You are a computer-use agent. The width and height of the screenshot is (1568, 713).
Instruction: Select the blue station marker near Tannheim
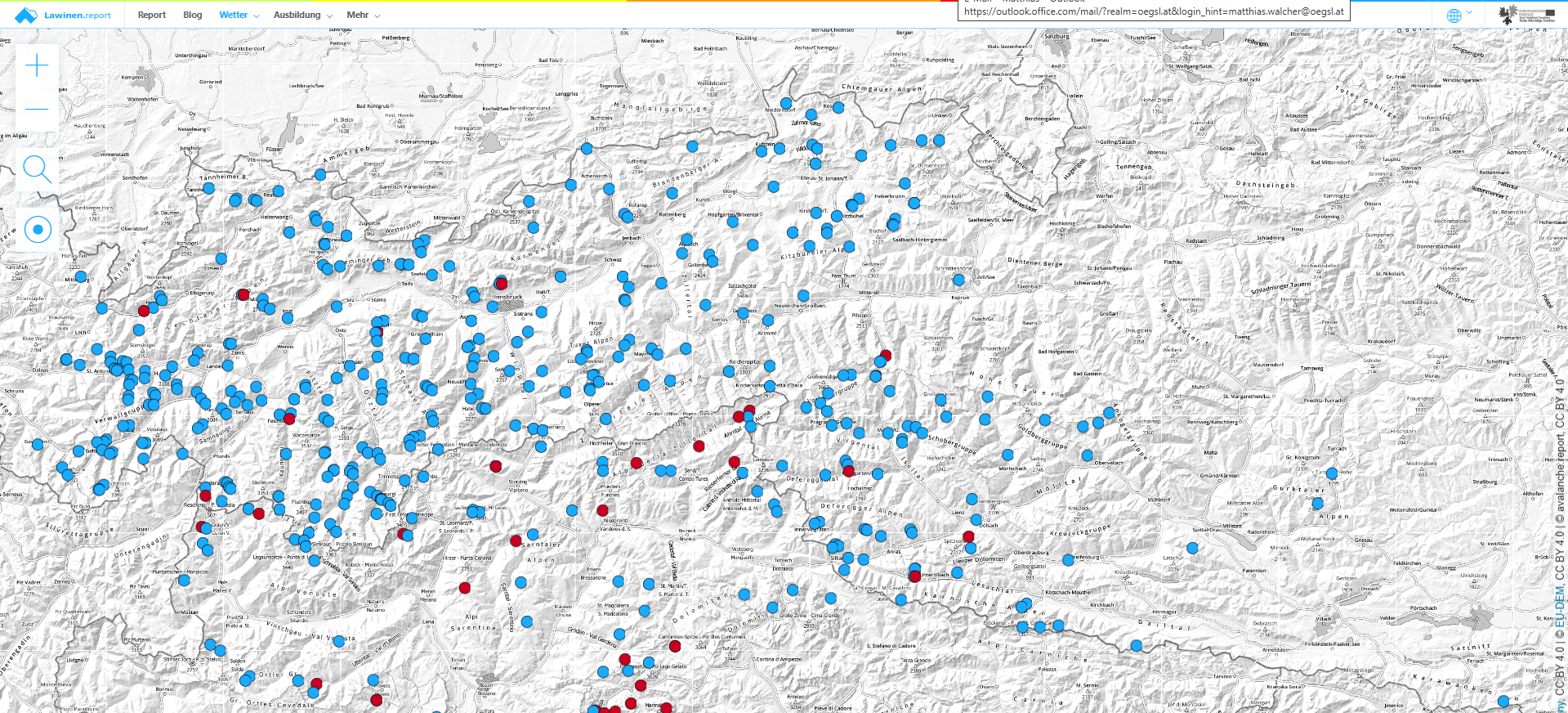208,188
